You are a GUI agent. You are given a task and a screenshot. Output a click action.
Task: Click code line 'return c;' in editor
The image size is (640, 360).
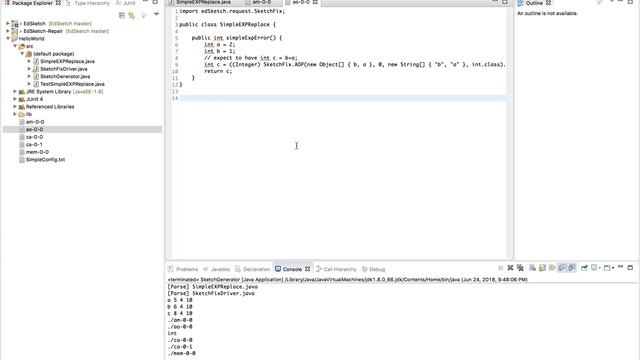tap(218, 71)
